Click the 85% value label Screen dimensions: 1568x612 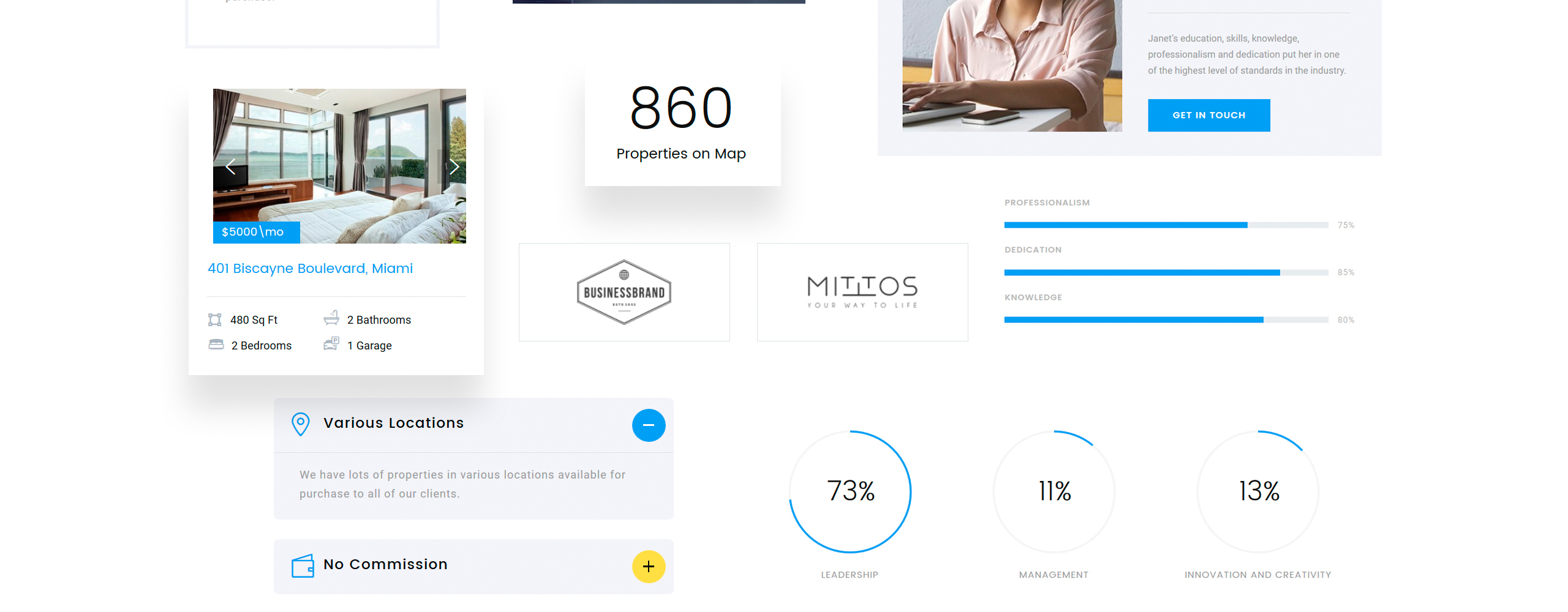pyautogui.click(x=1346, y=272)
